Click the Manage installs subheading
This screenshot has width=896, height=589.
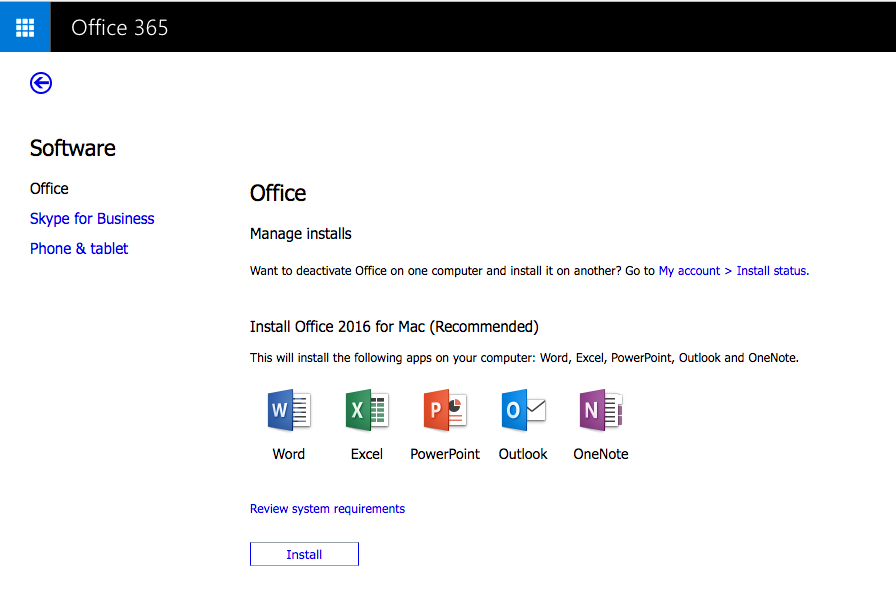pyautogui.click(x=301, y=234)
